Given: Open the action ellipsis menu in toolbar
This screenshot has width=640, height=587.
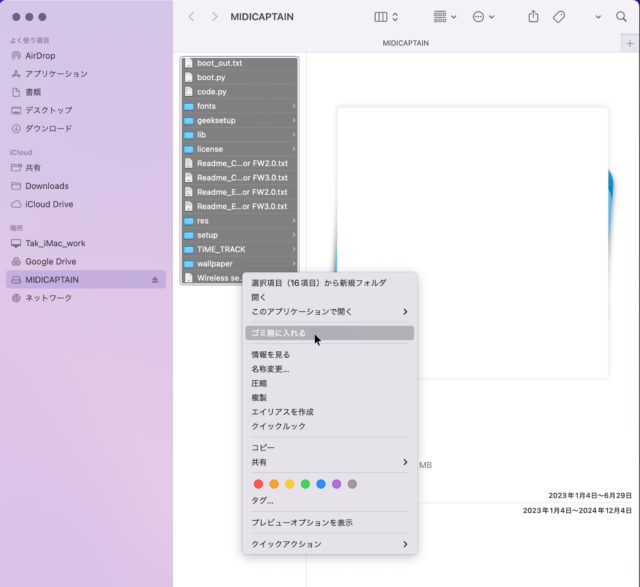Looking at the screenshot, I should tap(483, 17).
